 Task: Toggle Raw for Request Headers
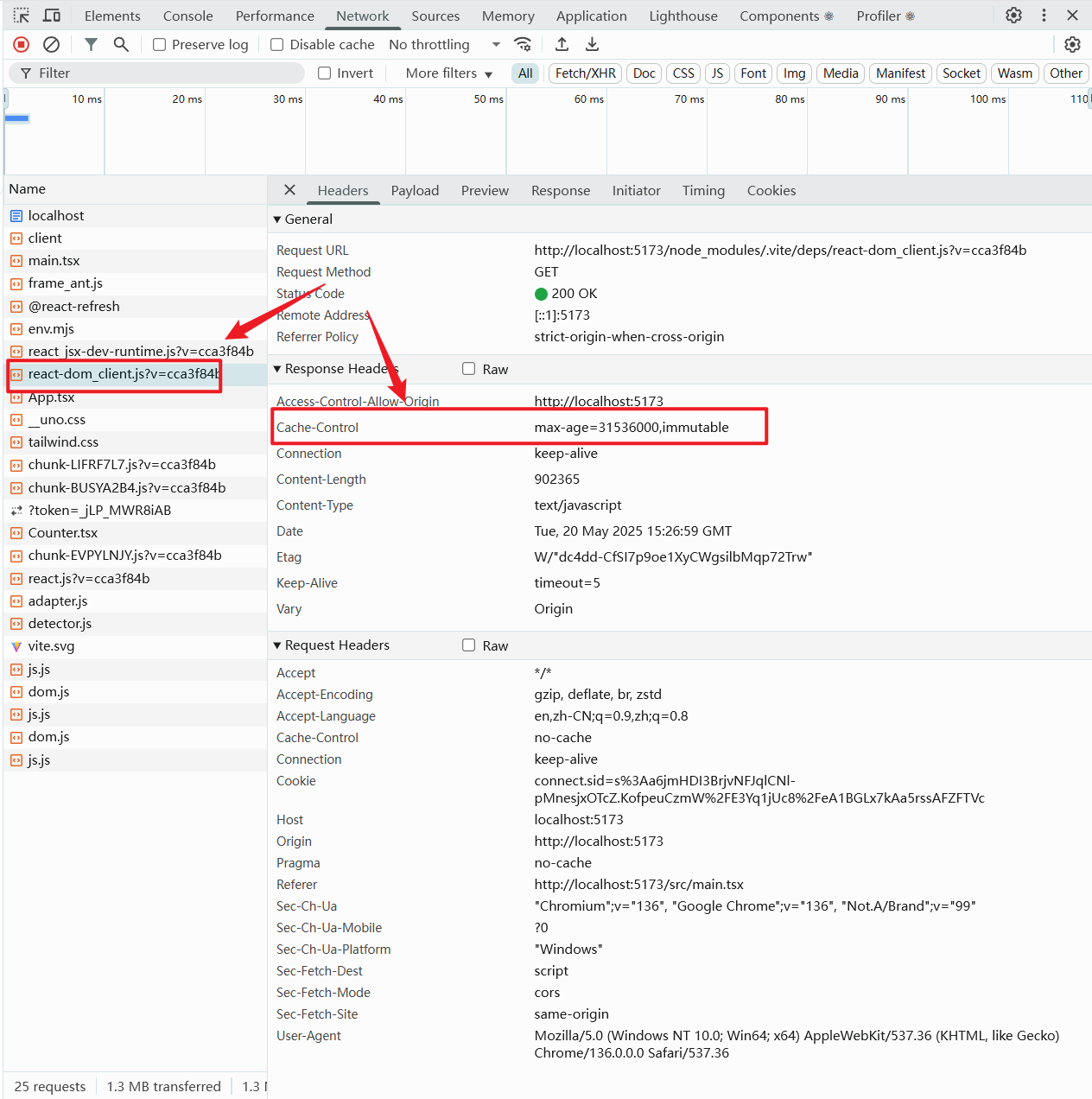pyautogui.click(x=468, y=645)
